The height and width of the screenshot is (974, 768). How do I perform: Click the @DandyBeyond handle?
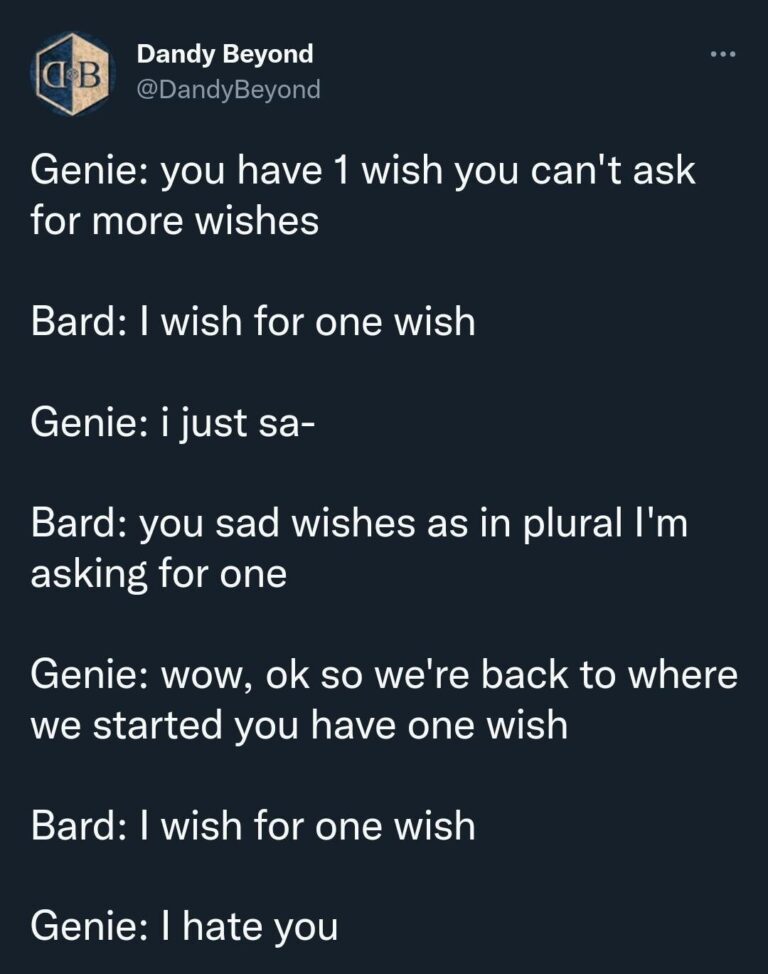(x=228, y=90)
